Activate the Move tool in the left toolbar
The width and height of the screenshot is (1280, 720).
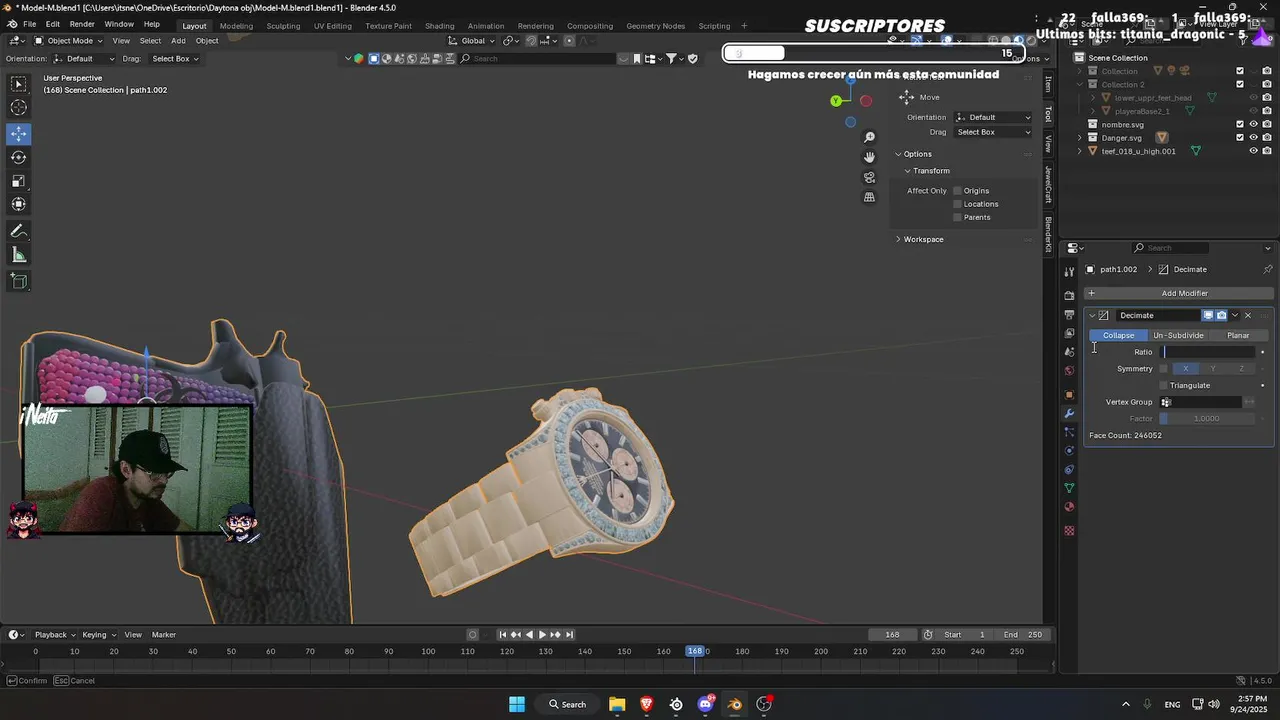[19, 133]
